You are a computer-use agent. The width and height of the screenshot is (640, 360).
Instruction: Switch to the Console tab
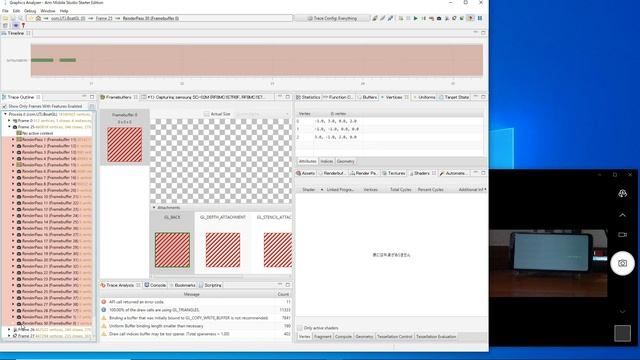[155, 285]
